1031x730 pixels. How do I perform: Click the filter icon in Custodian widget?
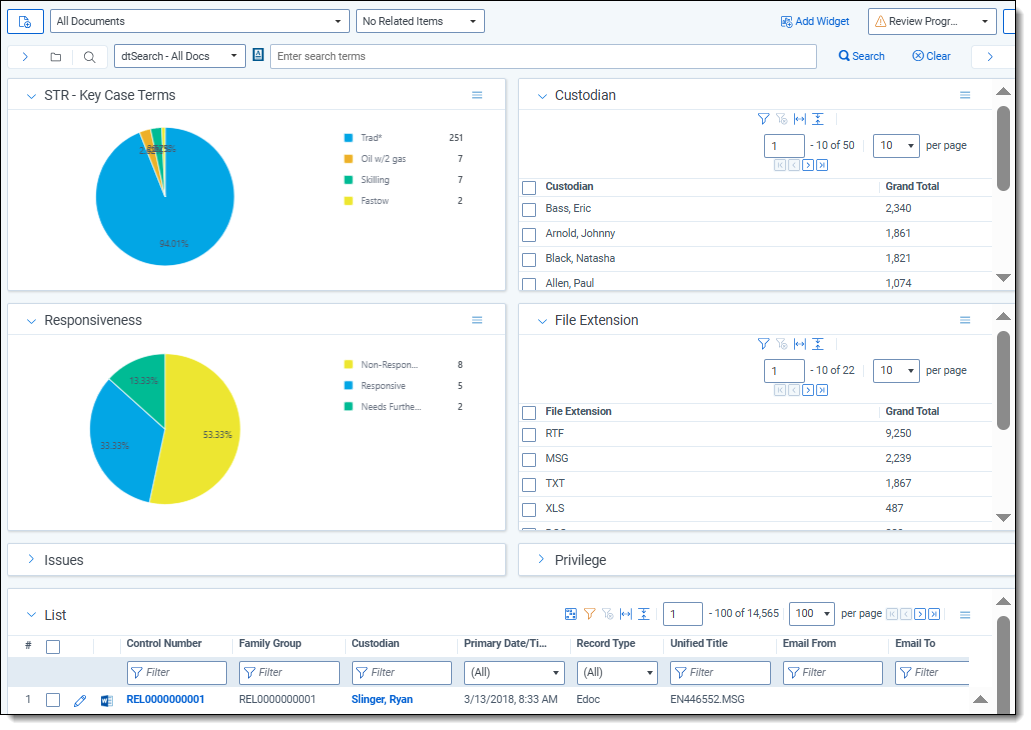coord(763,119)
